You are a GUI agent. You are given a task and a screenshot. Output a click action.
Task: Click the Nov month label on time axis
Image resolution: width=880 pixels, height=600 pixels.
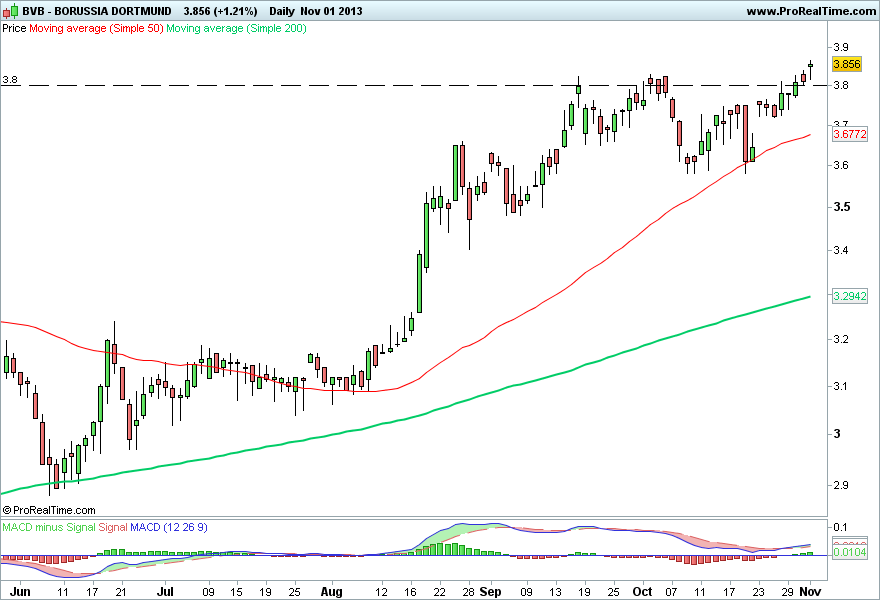pos(810,592)
